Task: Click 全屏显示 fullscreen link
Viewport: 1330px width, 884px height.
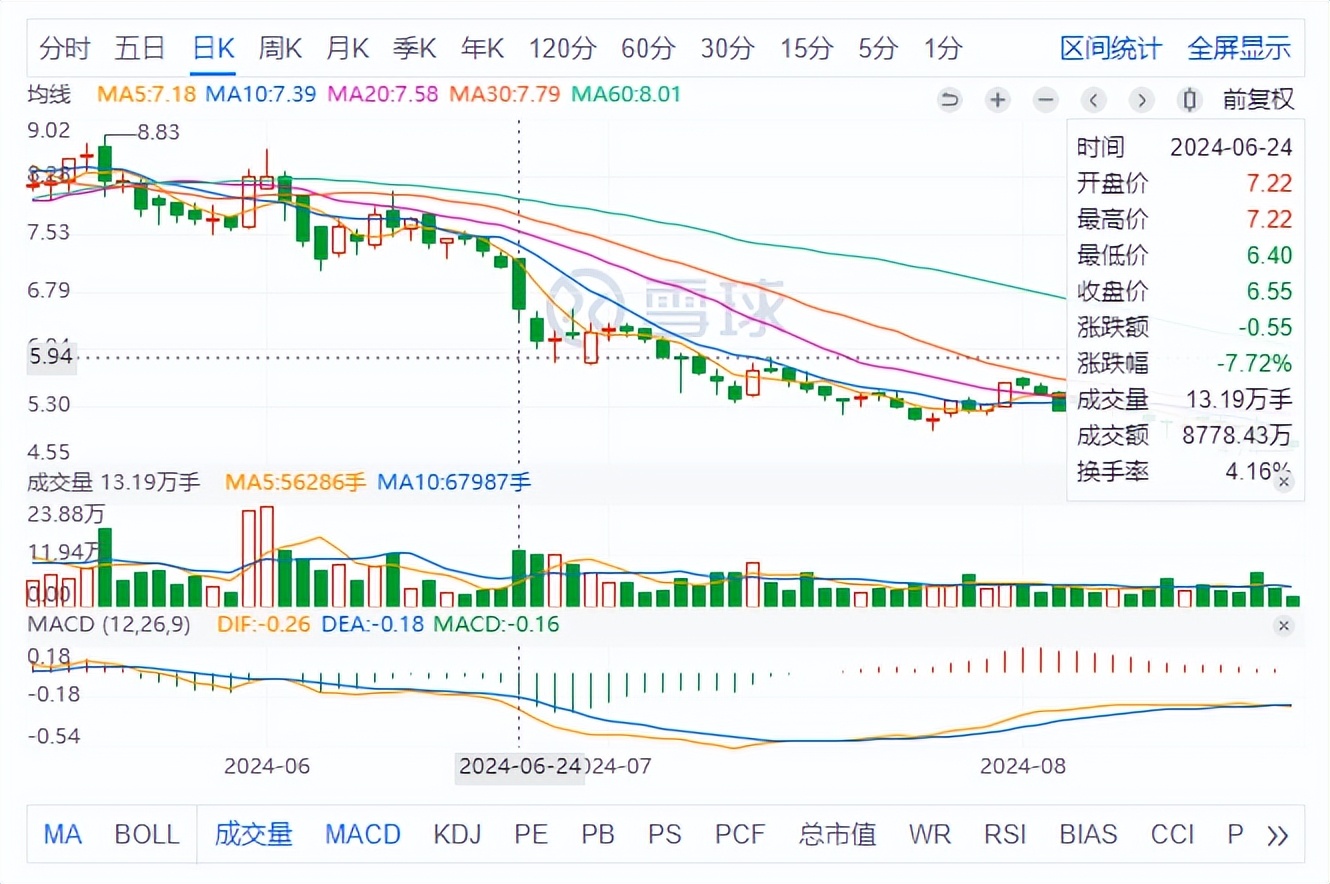Action: 1239,48
